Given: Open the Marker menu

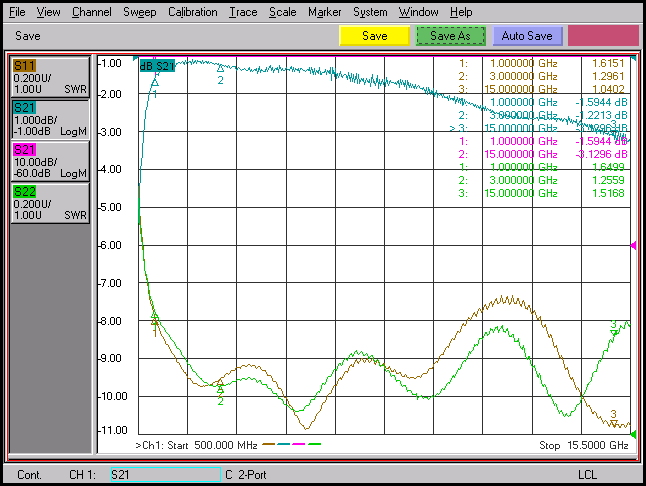Looking at the screenshot, I should click(x=325, y=12).
